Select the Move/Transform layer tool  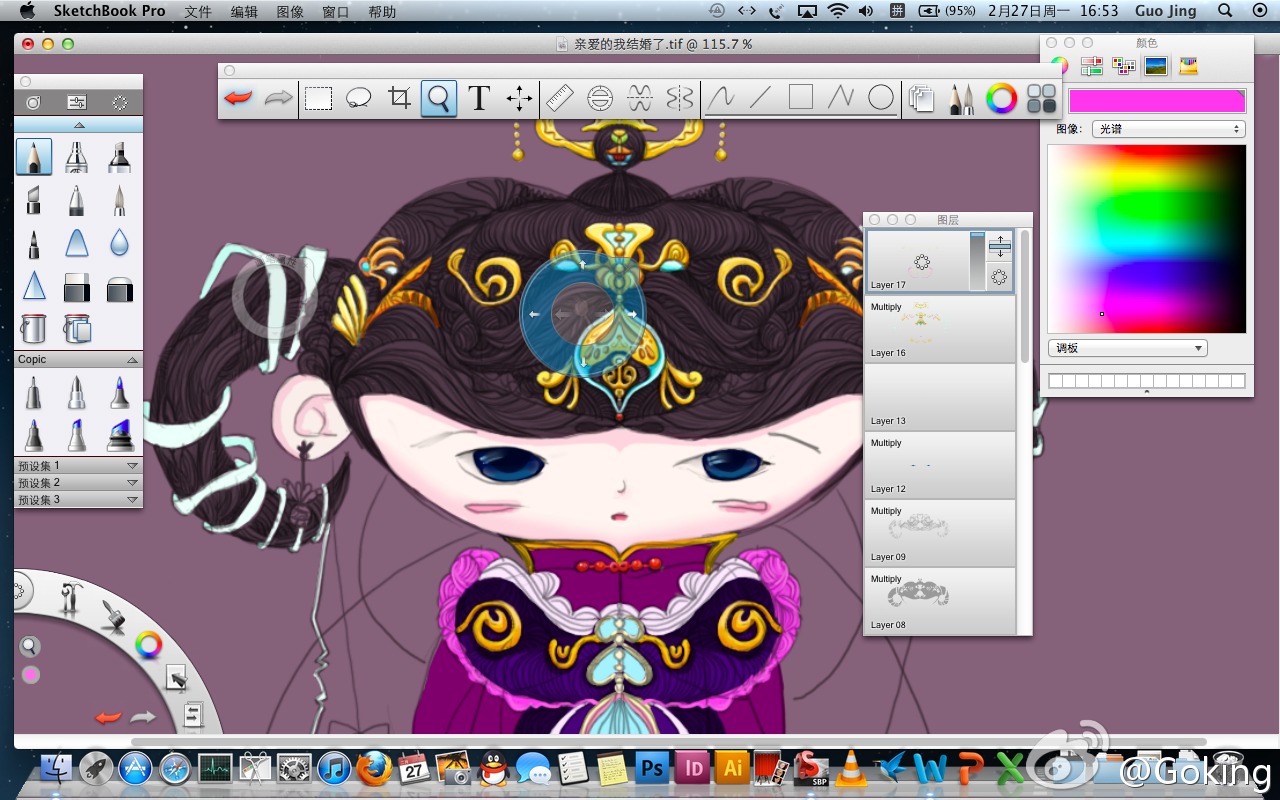(x=519, y=98)
